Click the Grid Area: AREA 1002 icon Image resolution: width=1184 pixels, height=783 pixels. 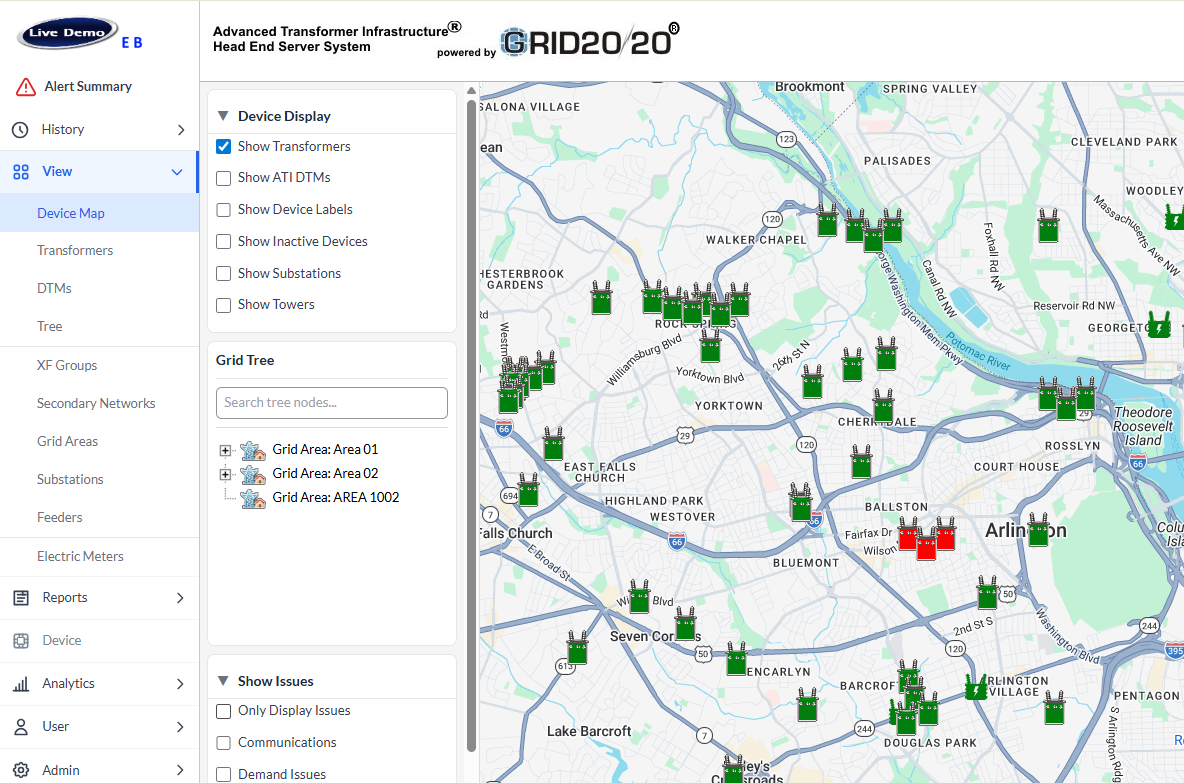point(254,498)
